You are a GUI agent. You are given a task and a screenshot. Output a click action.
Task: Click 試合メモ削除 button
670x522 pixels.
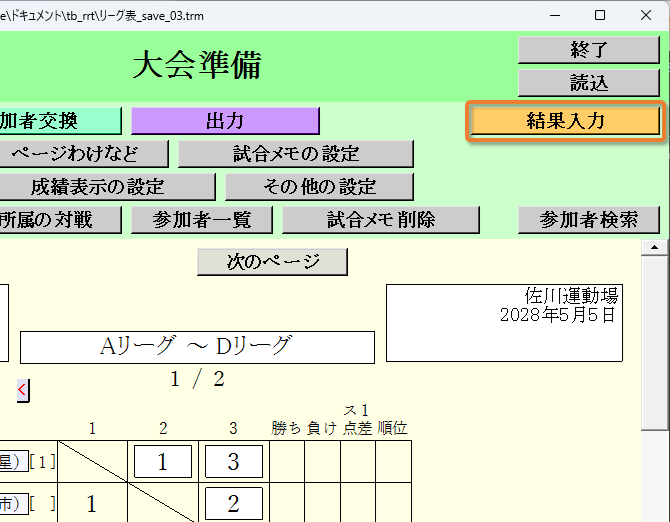click(x=381, y=220)
